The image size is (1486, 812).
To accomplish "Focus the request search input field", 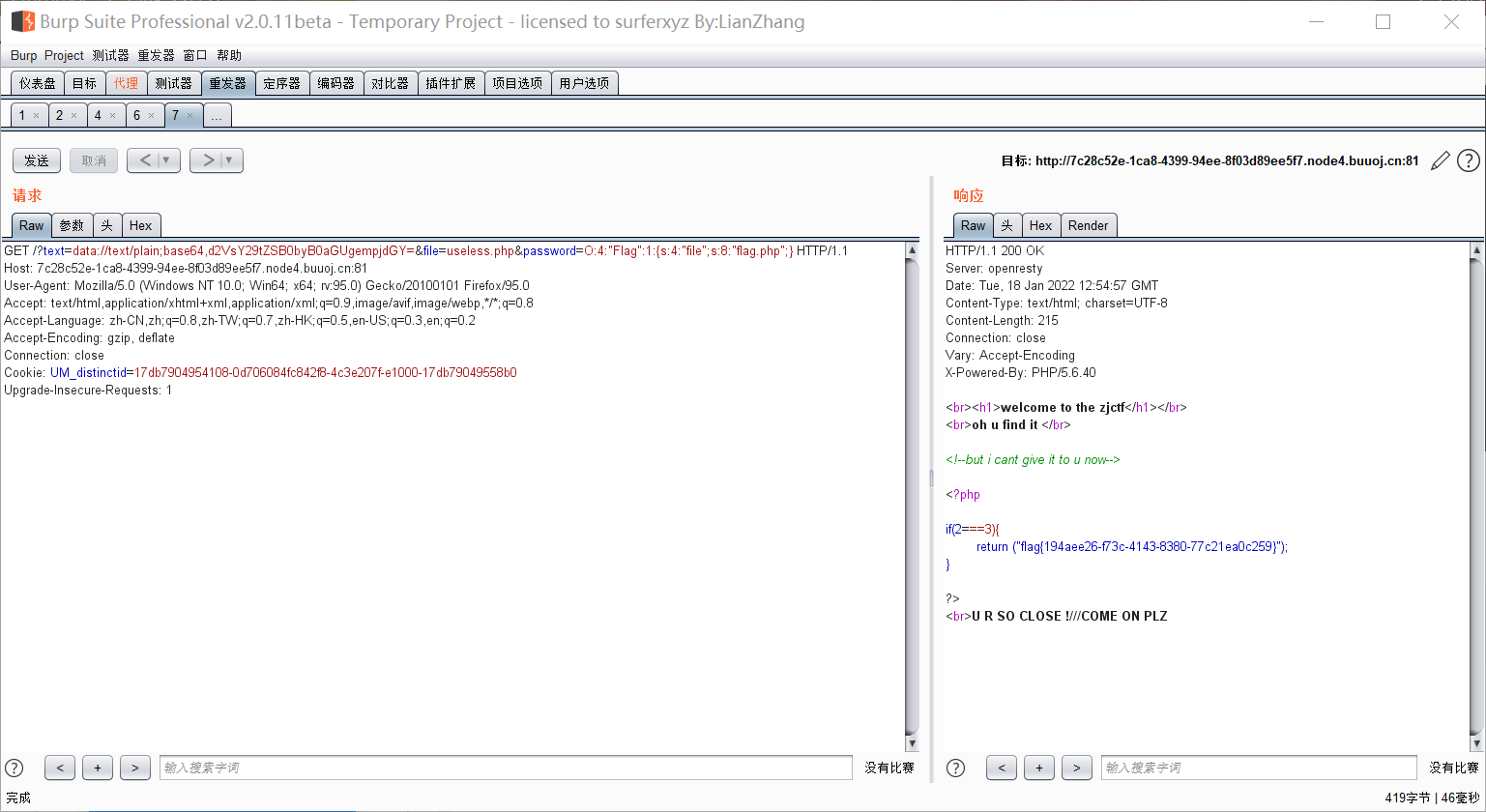I will tap(506, 768).
